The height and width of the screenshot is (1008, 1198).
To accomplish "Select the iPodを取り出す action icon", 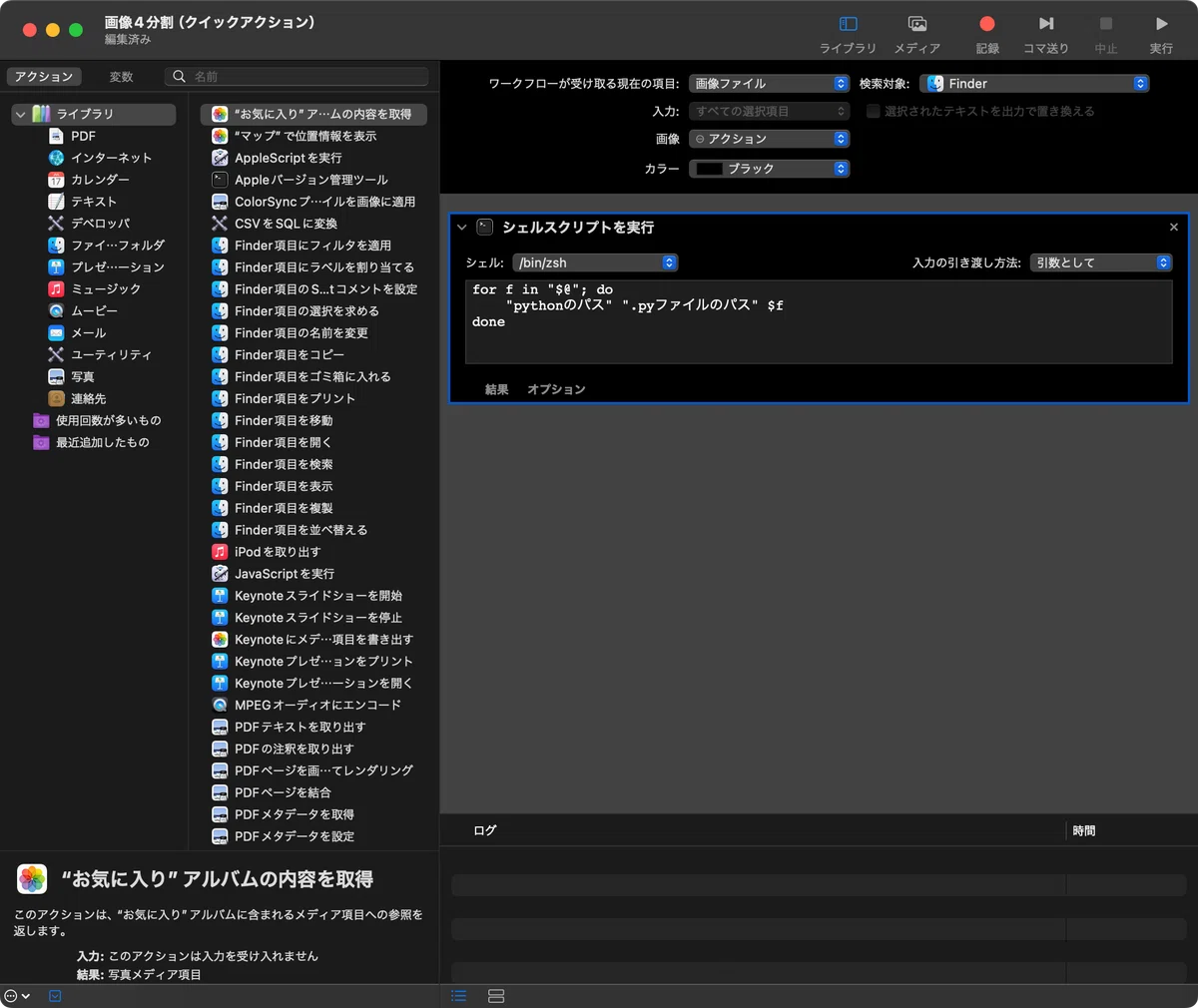I will 220,552.
